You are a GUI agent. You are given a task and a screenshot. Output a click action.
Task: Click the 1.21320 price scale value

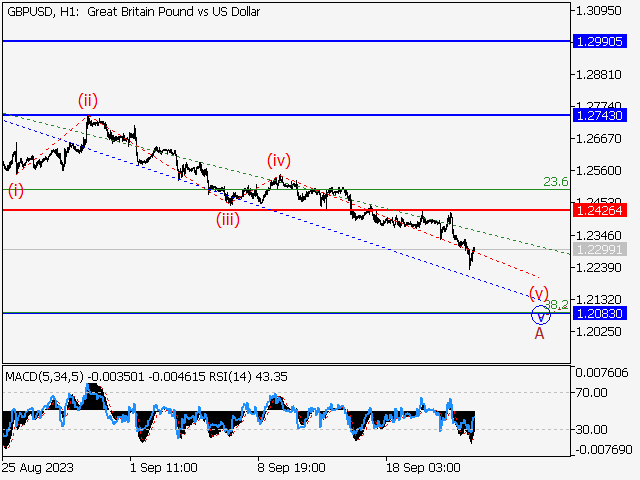[x=598, y=300]
